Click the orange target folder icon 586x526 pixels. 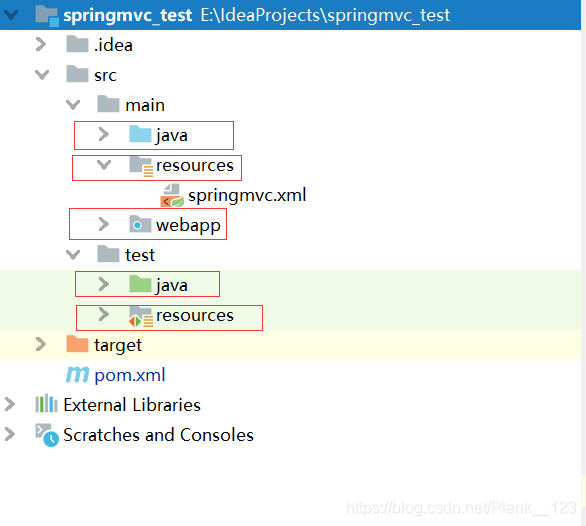[x=77, y=344]
